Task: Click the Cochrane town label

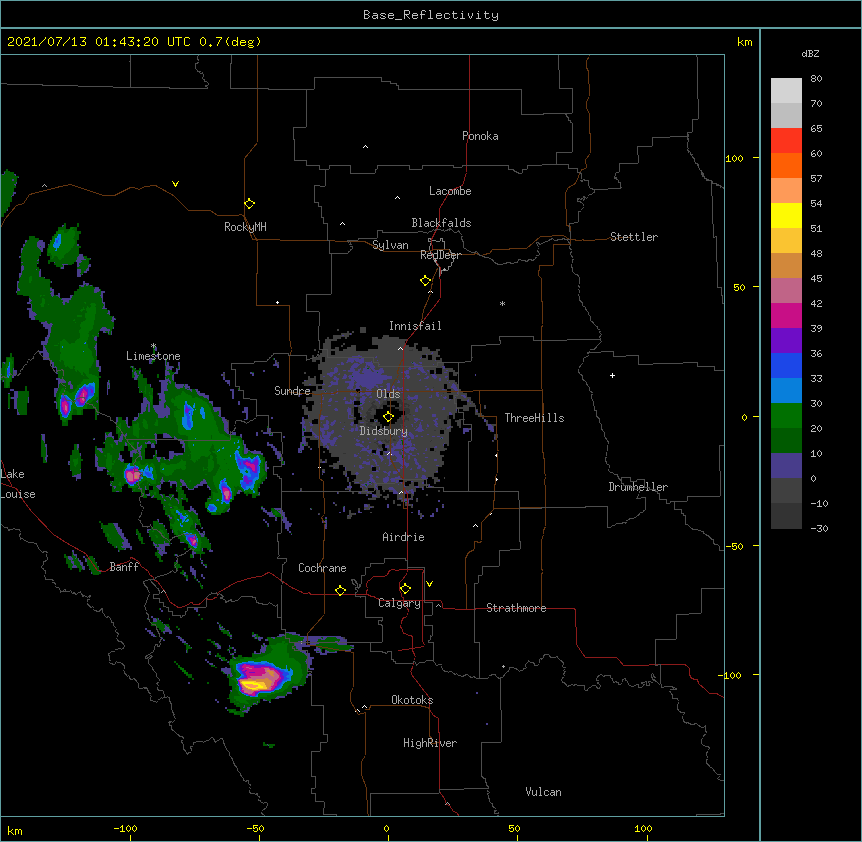Action: coord(322,568)
